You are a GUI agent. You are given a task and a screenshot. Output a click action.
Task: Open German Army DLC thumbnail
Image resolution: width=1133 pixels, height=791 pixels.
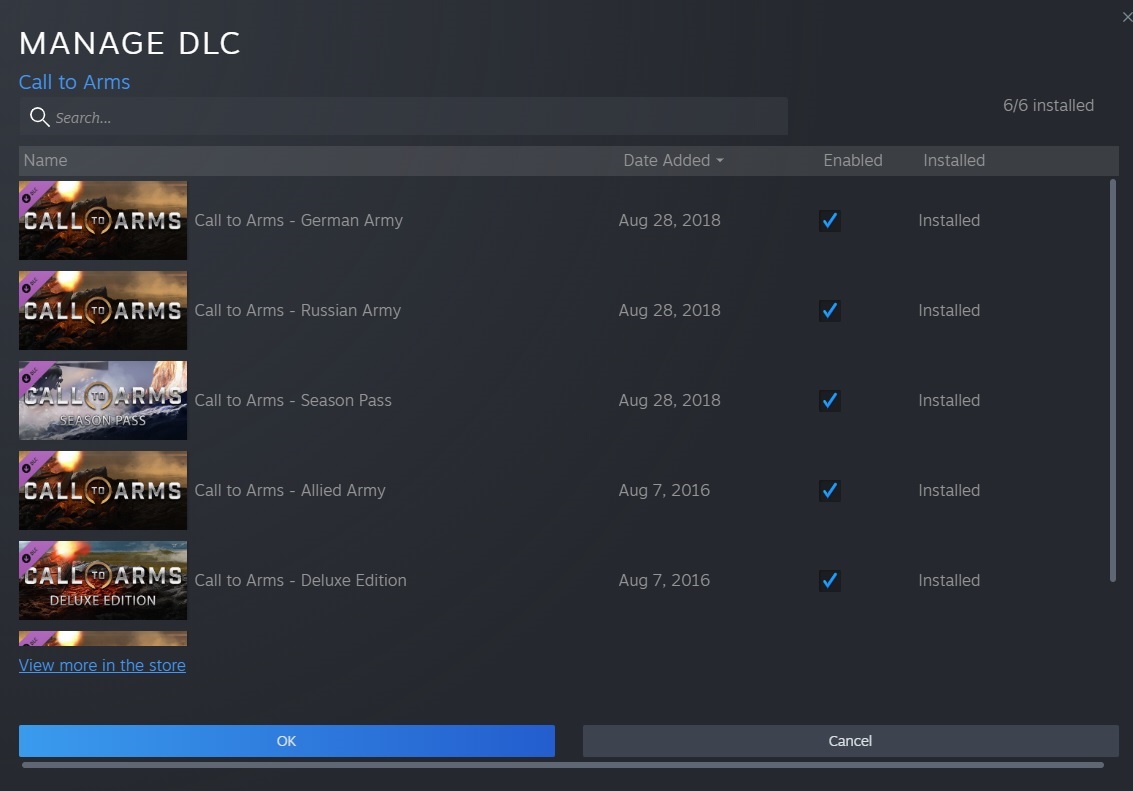tap(103, 220)
